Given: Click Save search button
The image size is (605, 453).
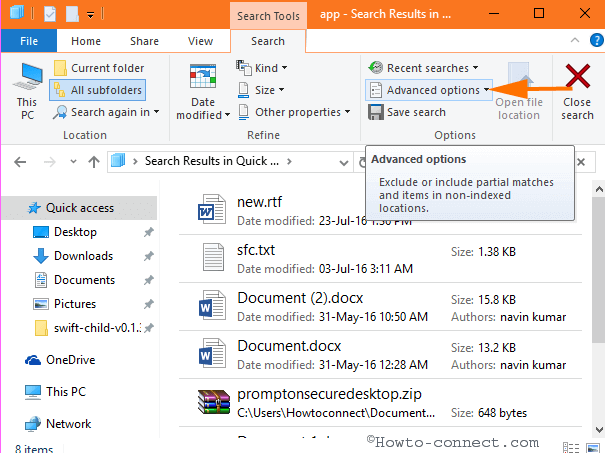Looking at the screenshot, I should [x=407, y=112].
